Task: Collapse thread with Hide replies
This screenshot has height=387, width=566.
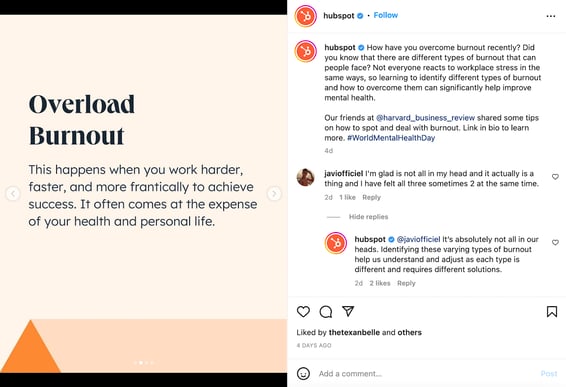Action: (x=368, y=217)
